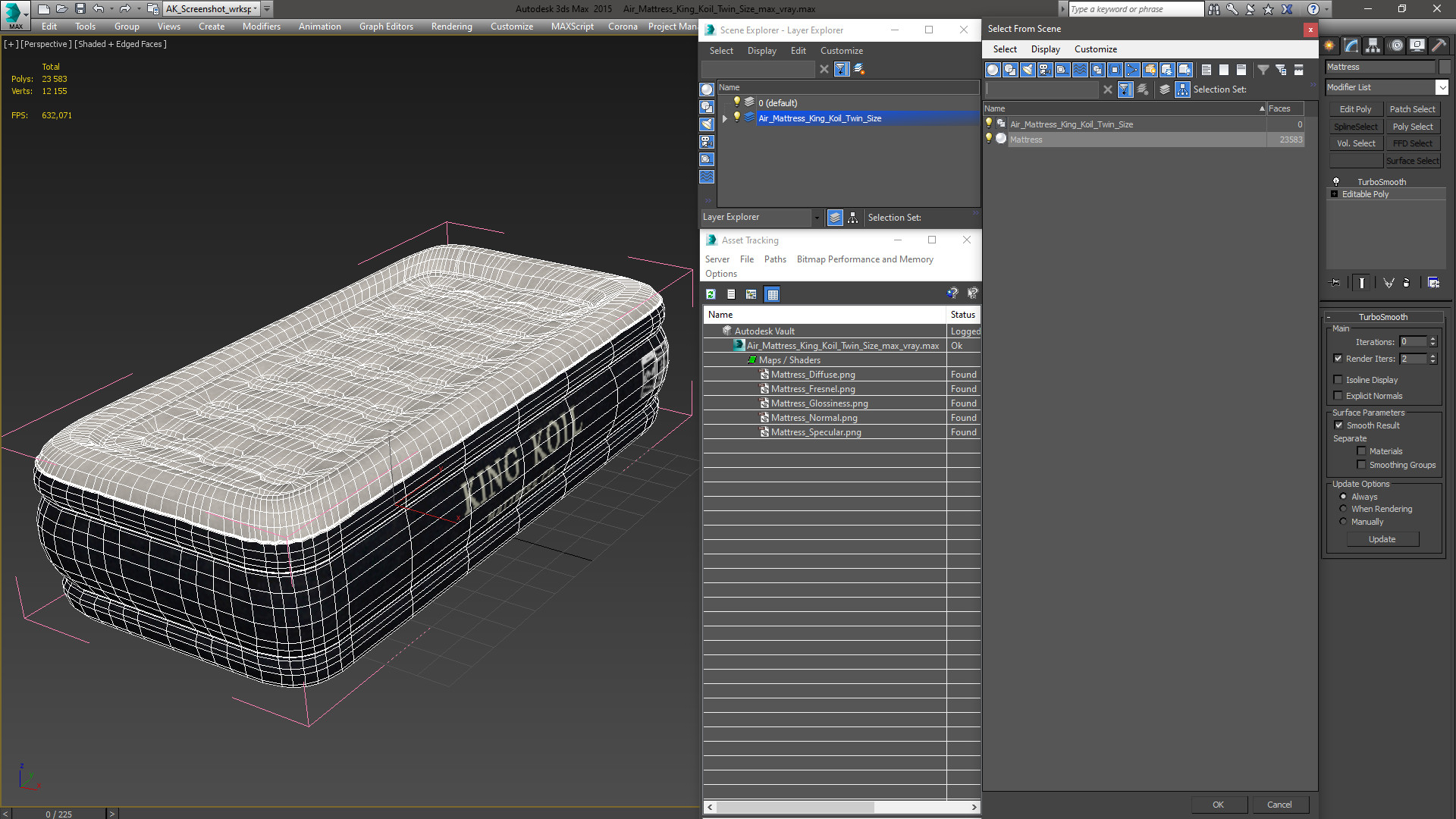Screen dimensions: 1456x819
Task: Open the Hierarchy command panel tab
Action: tap(1373, 45)
